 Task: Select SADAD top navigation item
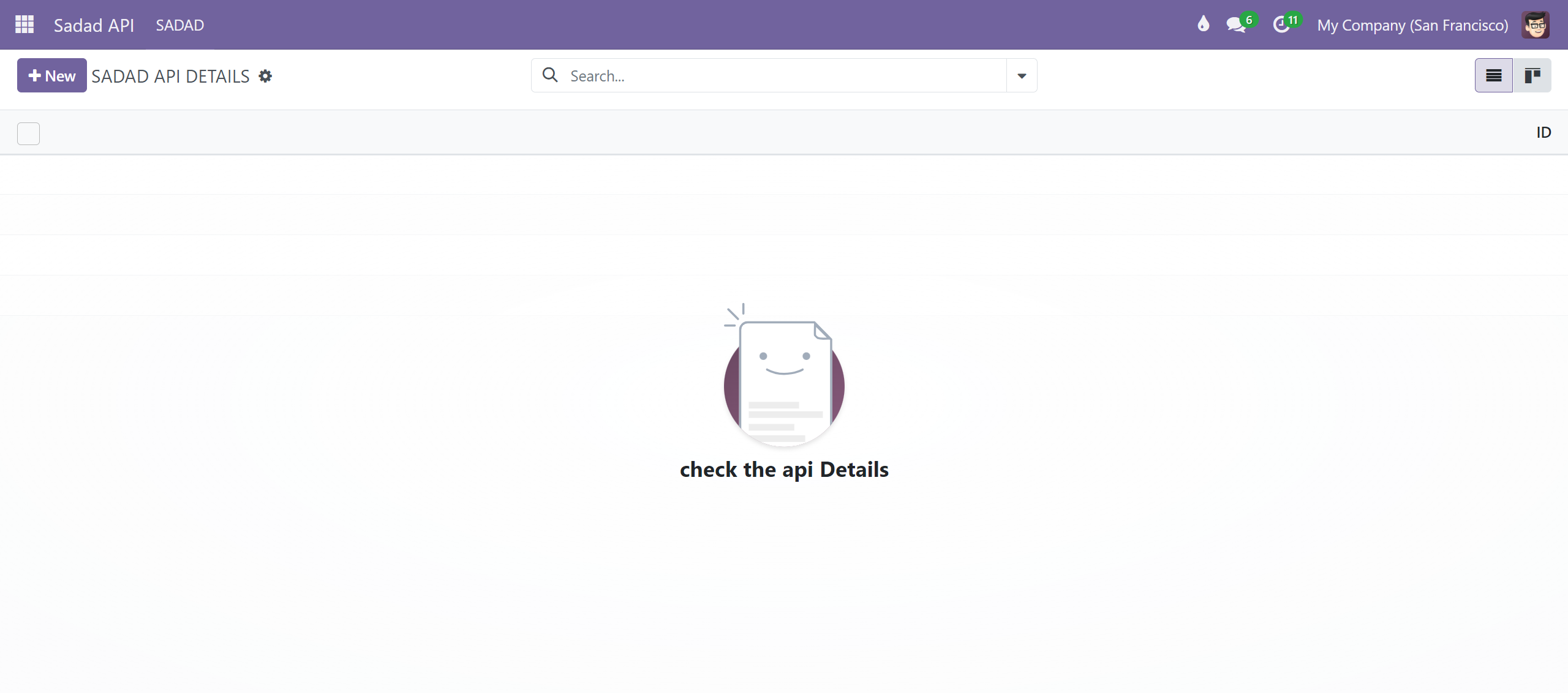tap(180, 24)
